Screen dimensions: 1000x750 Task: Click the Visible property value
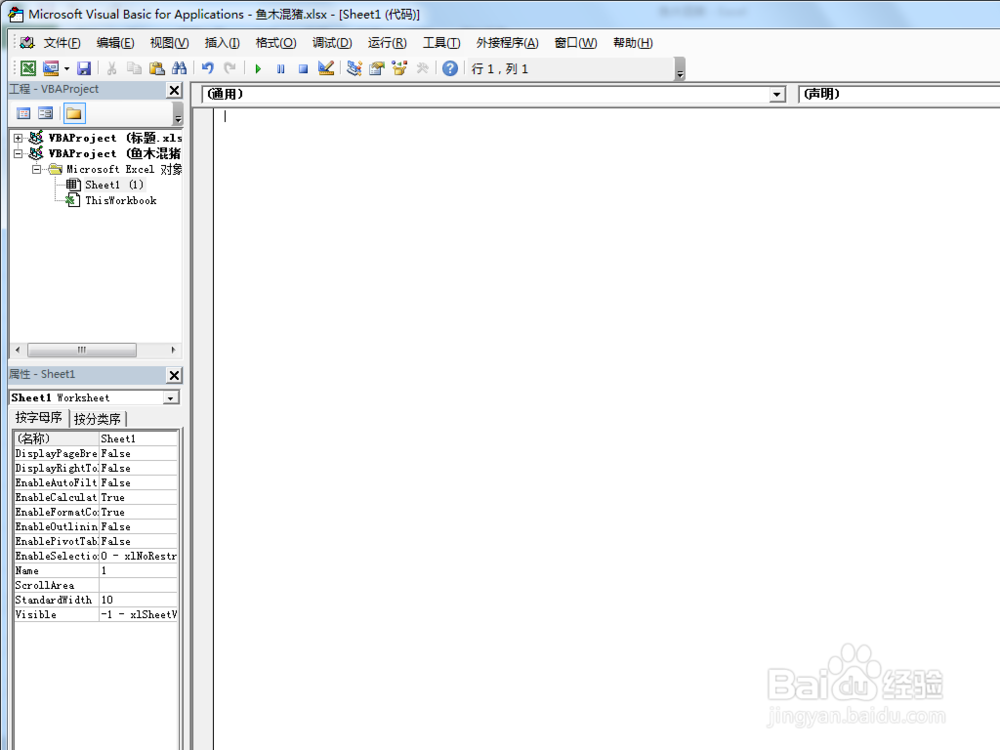[x=138, y=615]
